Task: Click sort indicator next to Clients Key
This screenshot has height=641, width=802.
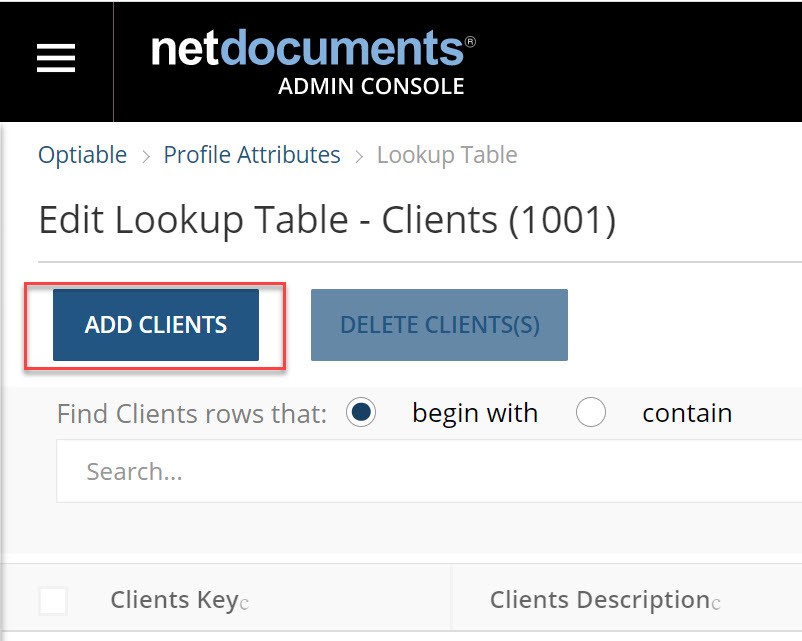Action: [x=244, y=605]
